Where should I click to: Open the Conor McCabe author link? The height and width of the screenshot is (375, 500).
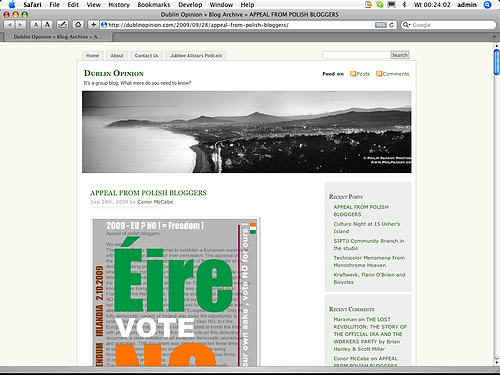tap(155, 202)
